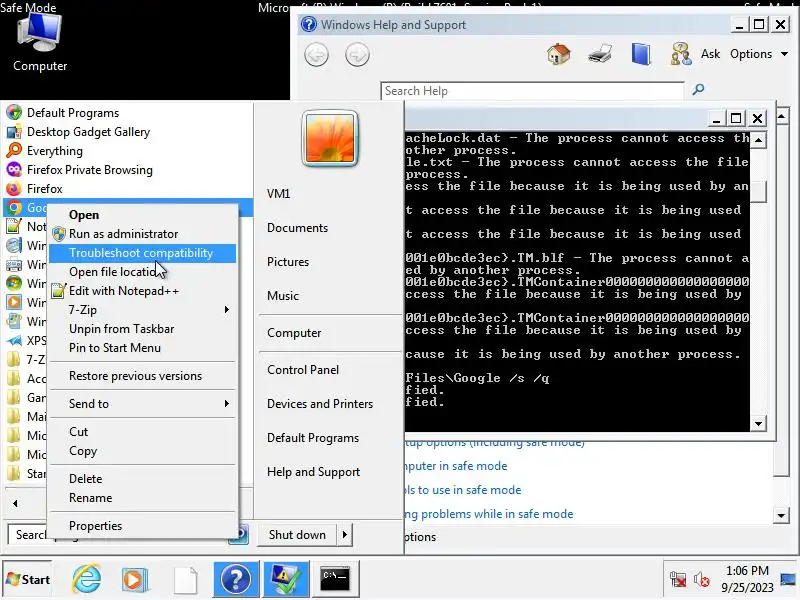Expand Shut down options arrow

pyautogui.click(x=345, y=535)
